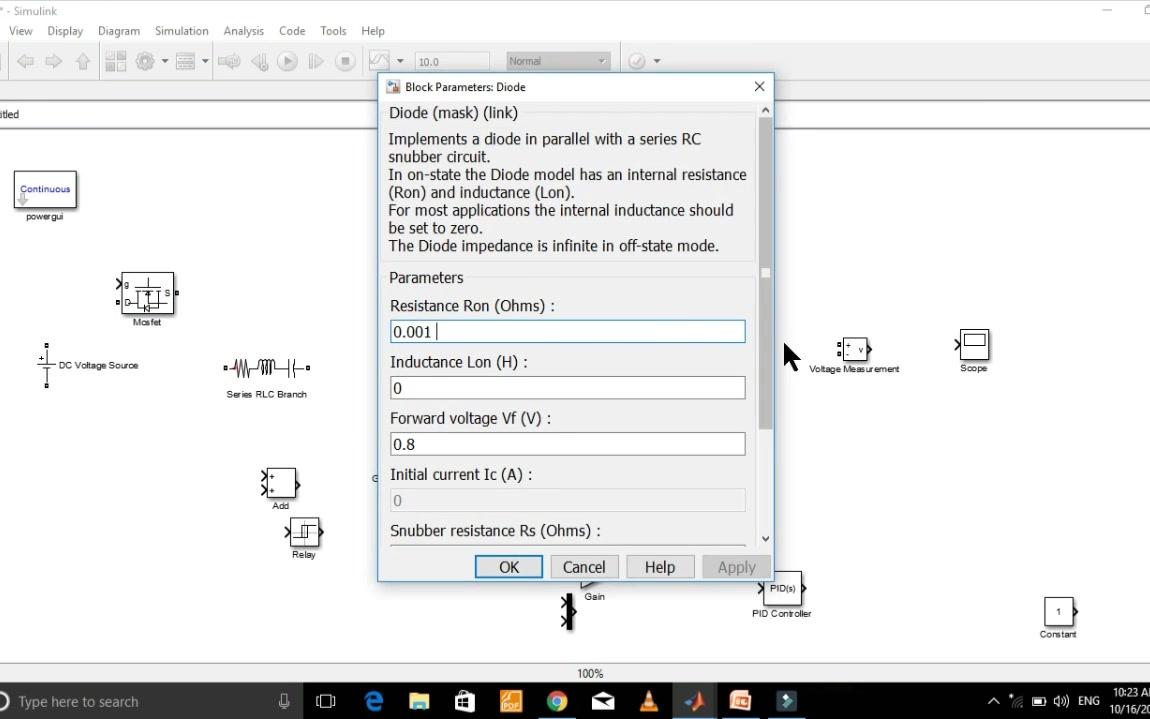1150x719 pixels.
Task: Click the Step Forward button
Action: [x=315, y=62]
